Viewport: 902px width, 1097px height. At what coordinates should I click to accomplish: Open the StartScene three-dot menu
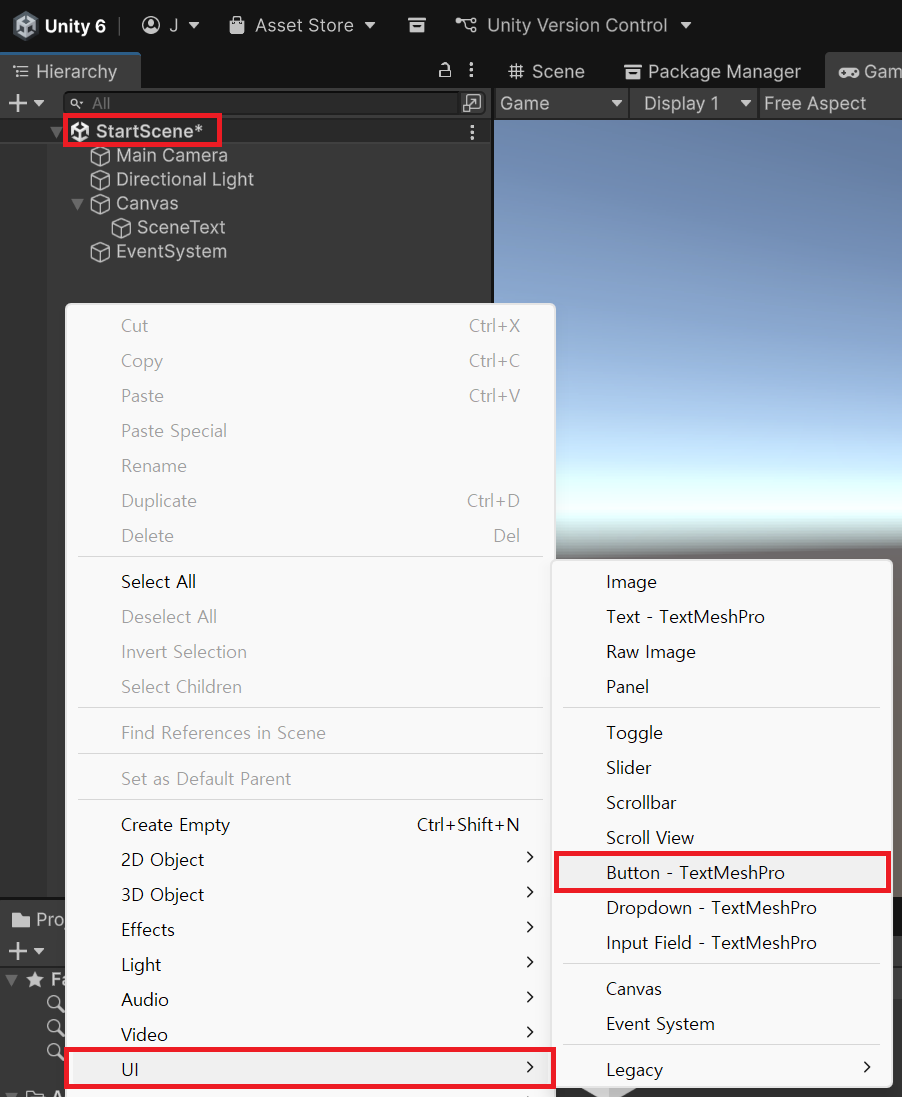click(x=472, y=132)
